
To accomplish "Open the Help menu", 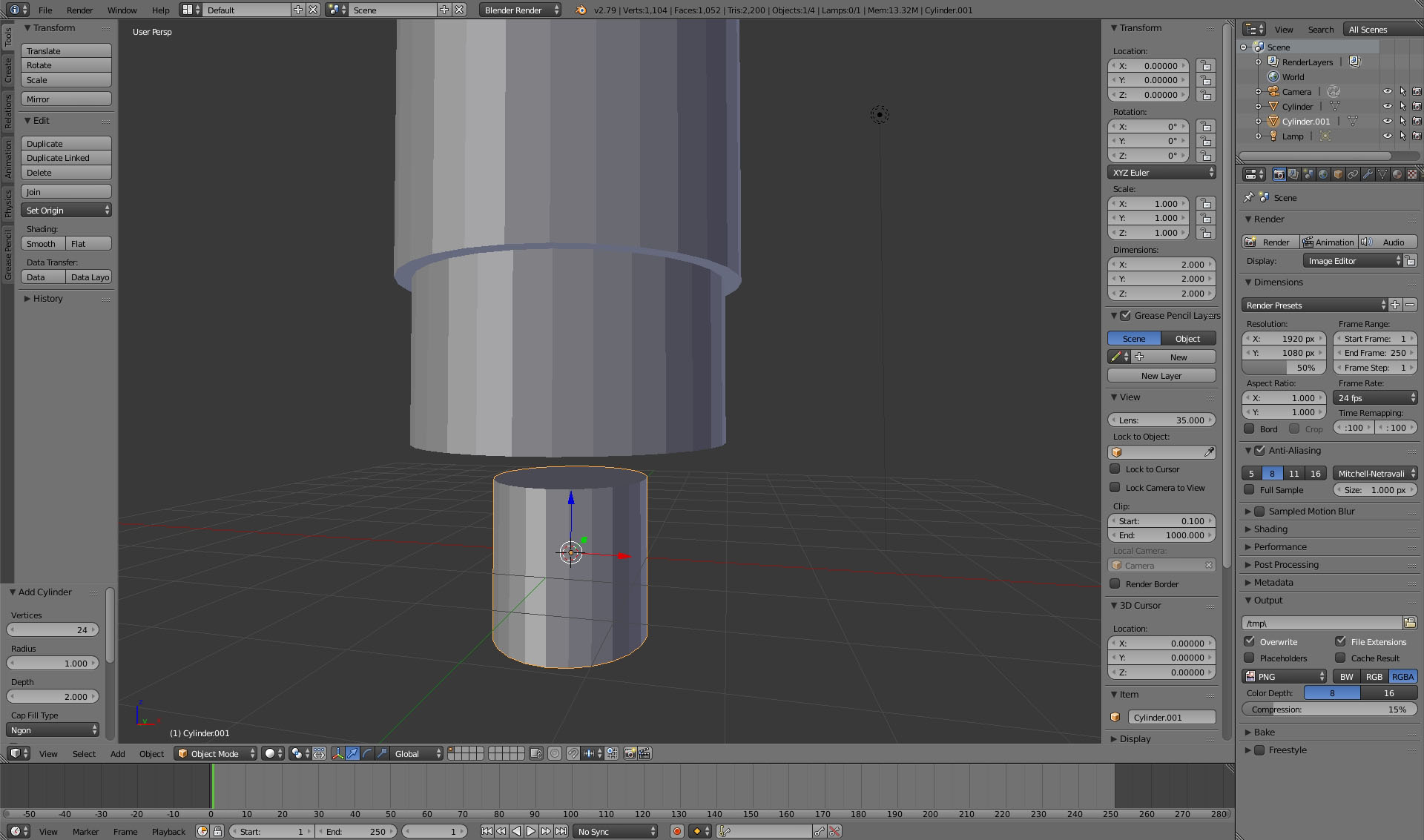I will (x=160, y=10).
